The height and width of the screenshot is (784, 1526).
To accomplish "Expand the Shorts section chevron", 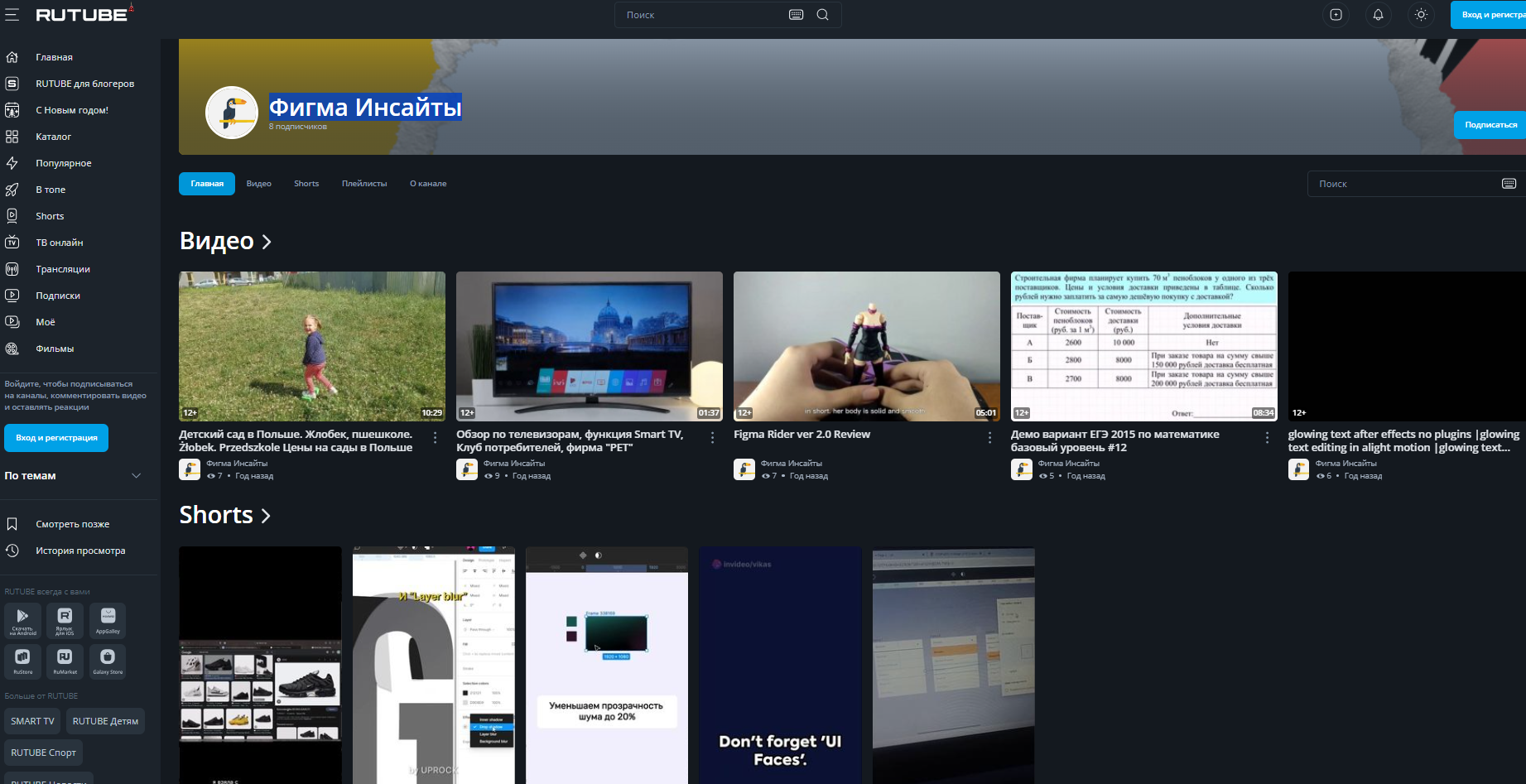I will 266,516.
